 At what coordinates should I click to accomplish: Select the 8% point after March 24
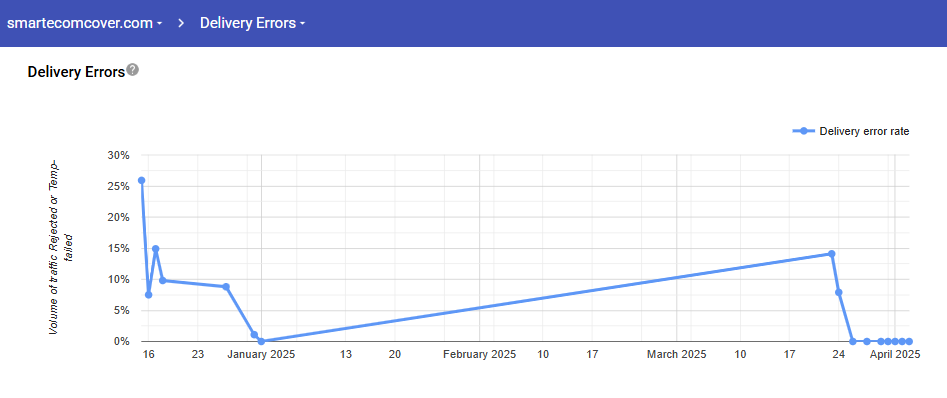click(x=839, y=292)
